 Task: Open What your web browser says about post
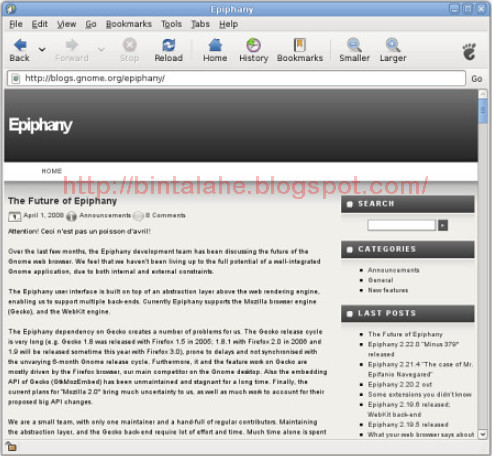421,434
